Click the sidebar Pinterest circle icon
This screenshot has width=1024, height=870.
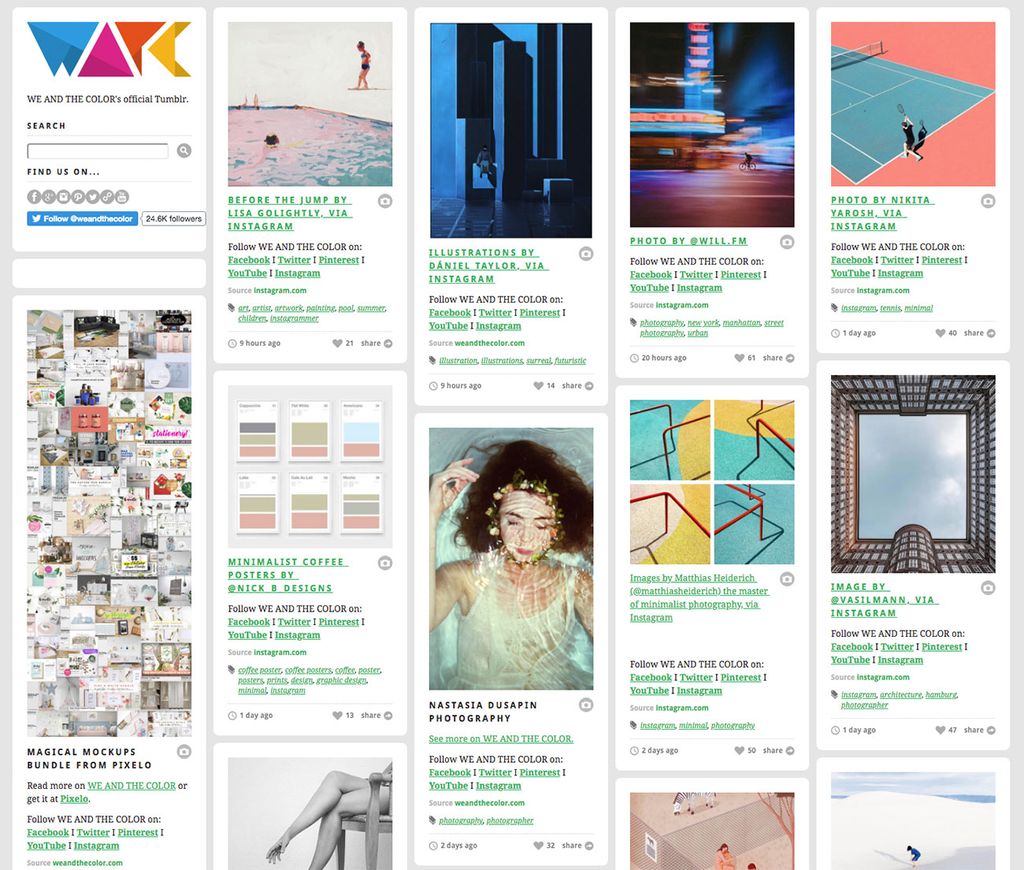(x=78, y=196)
